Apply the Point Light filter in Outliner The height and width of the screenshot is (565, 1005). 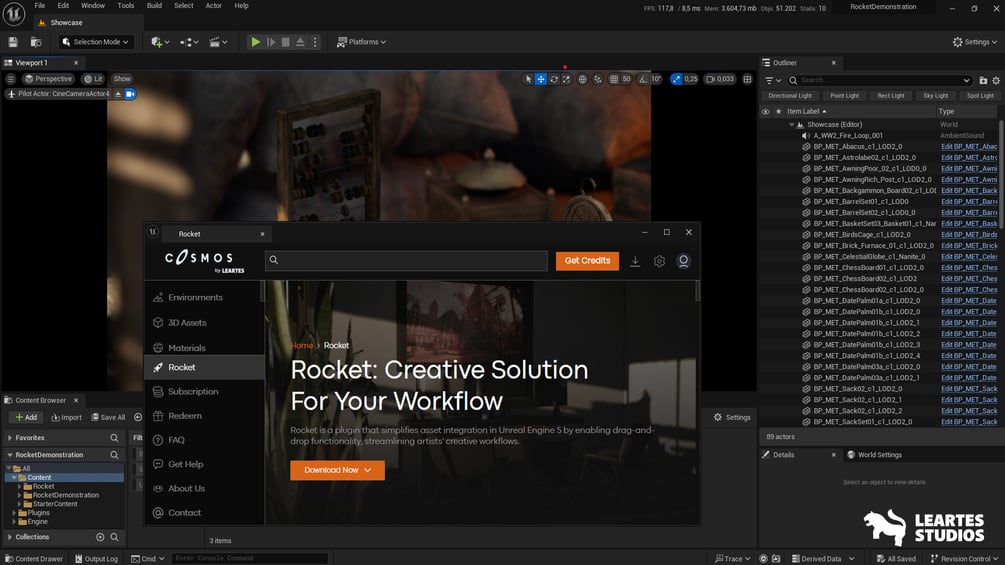coord(844,95)
